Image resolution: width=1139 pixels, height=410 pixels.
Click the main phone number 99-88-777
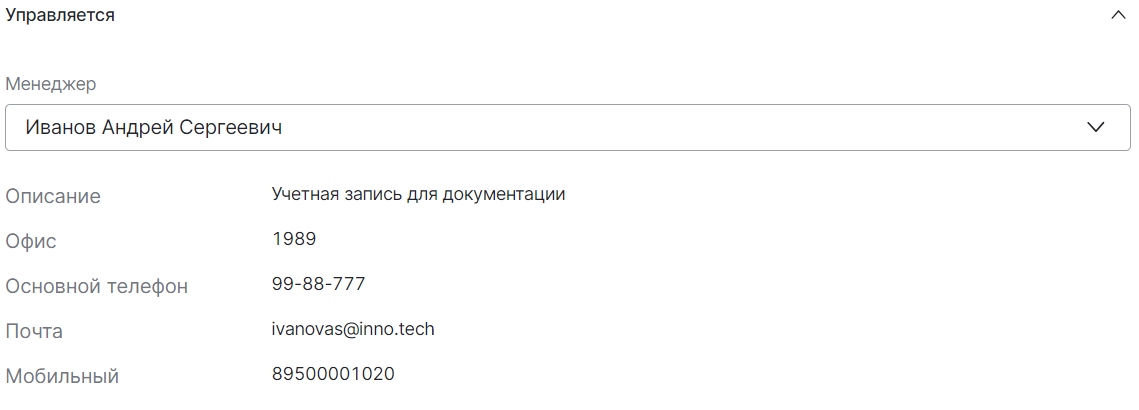click(x=318, y=284)
